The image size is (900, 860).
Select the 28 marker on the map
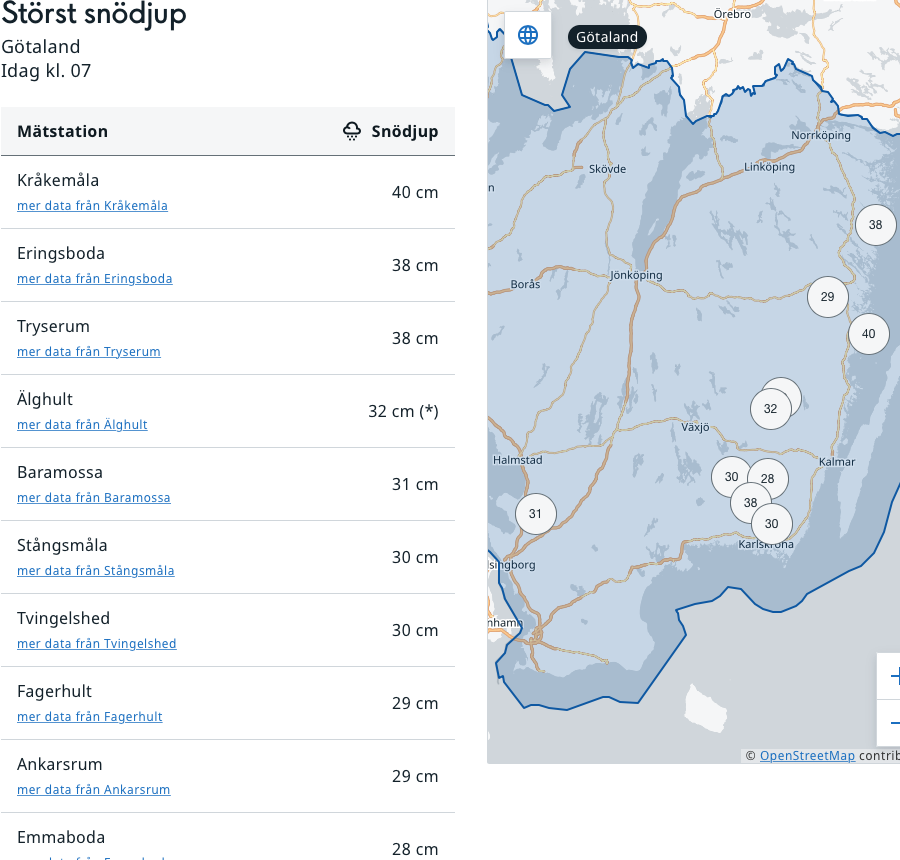(769, 479)
